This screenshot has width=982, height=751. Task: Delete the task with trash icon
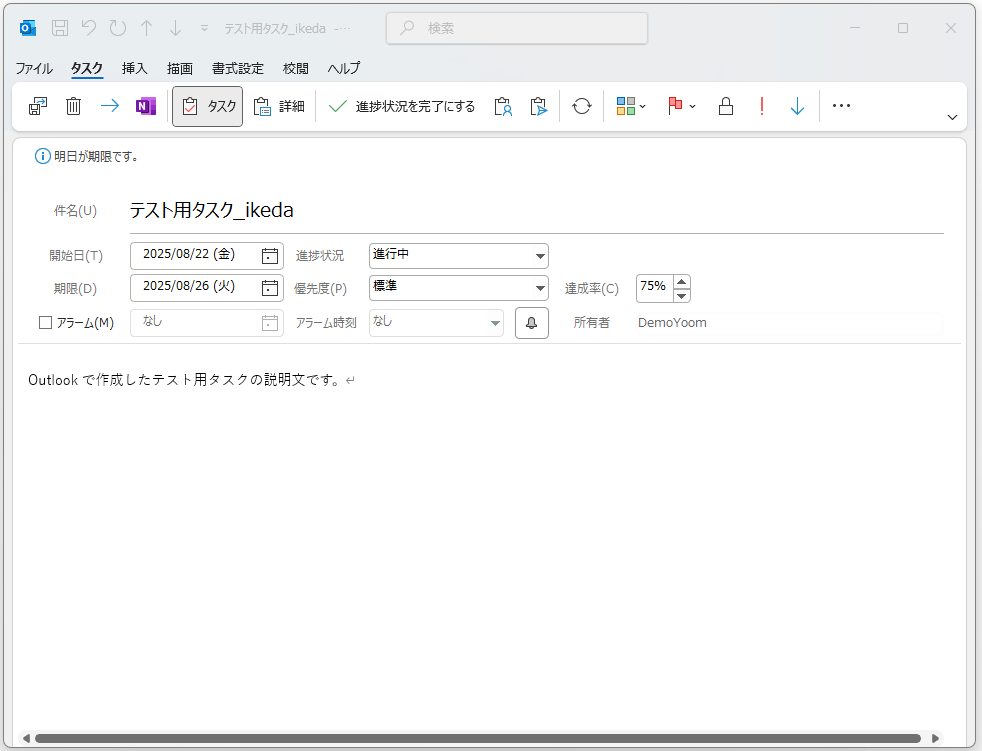click(x=74, y=106)
